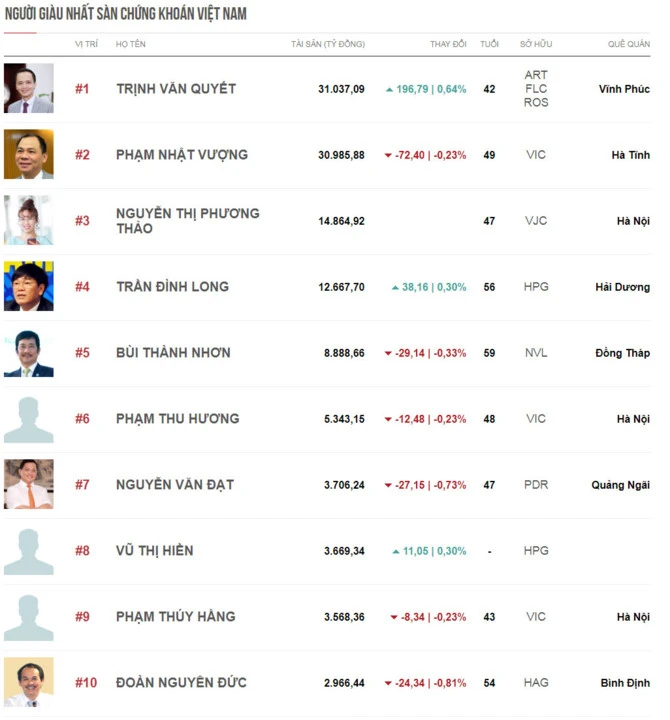Open Phạm Nhật Vượng's portrait thumbnail
Viewport: 670px width, 720px height.
tap(28, 154)
